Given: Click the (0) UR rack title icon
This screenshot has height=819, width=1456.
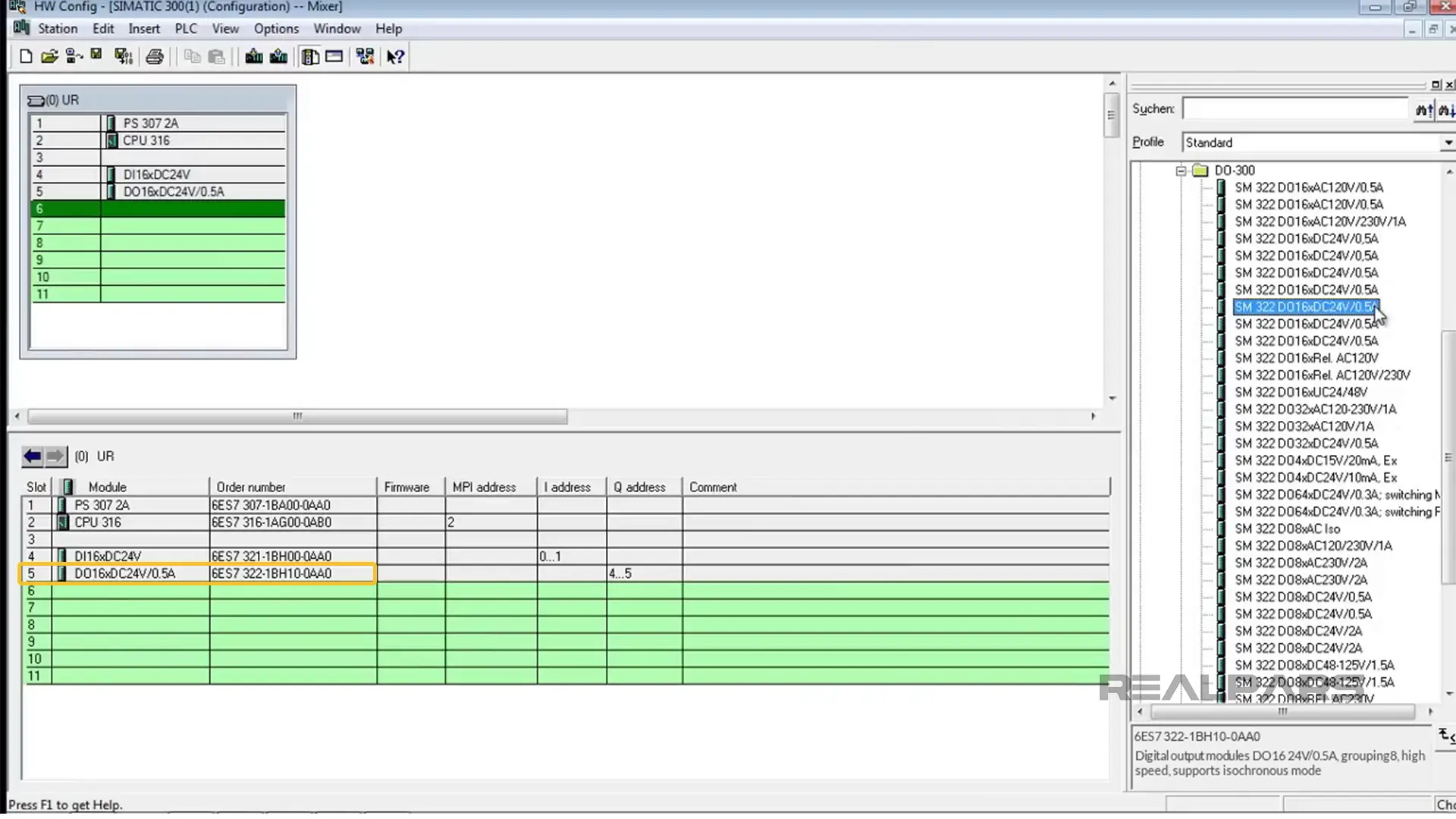Looking at the screenshot, I should tap(36, 100).
